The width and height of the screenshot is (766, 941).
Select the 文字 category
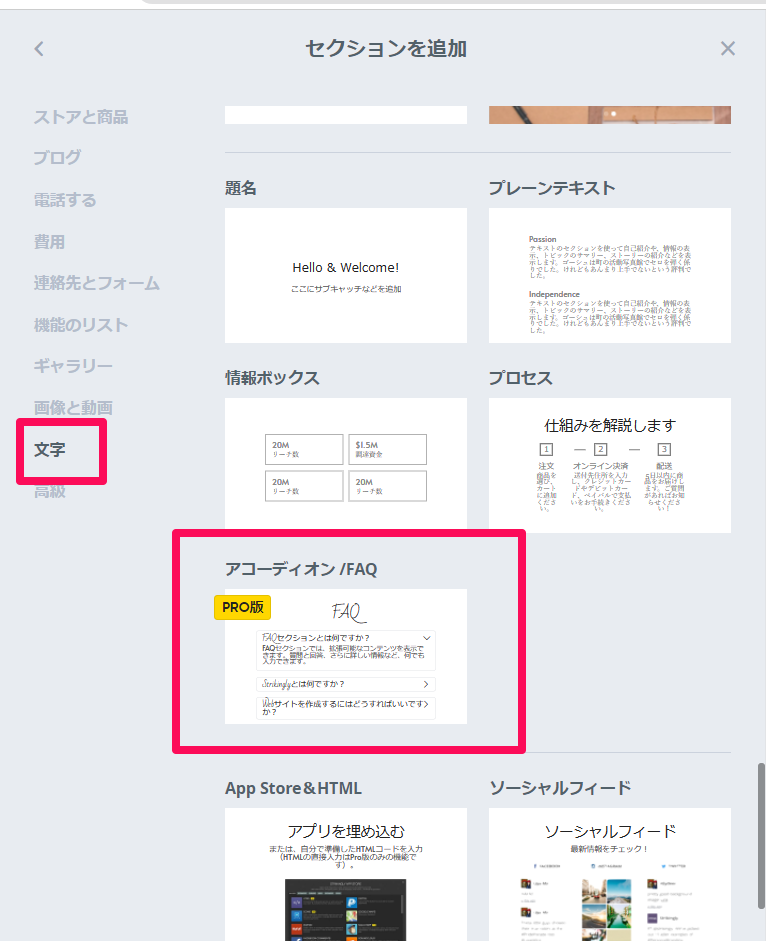tap(49, 449)
